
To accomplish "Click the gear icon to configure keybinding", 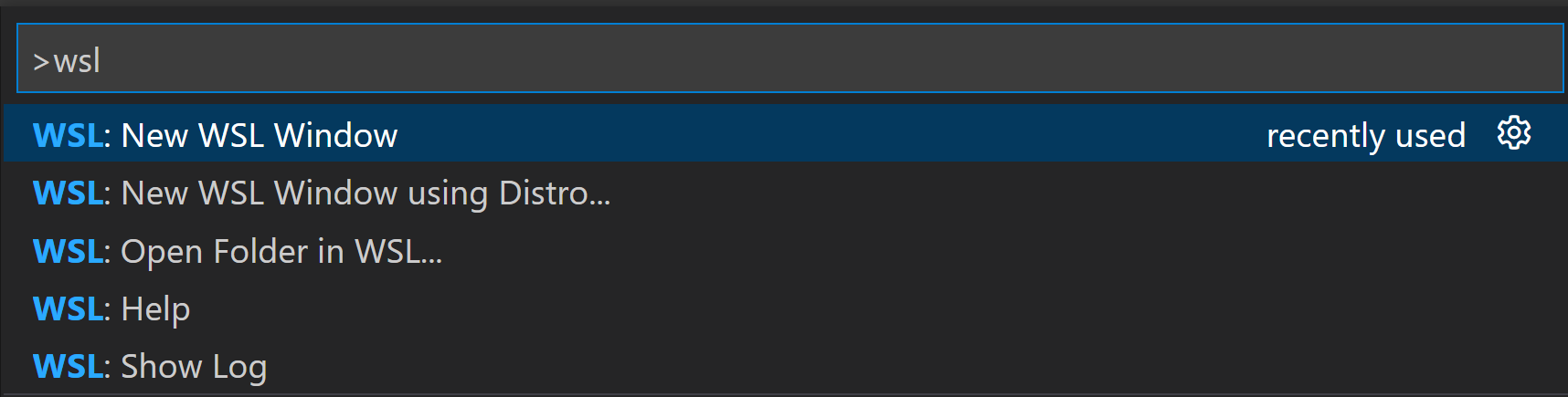I will click(x=1513, y=133).
